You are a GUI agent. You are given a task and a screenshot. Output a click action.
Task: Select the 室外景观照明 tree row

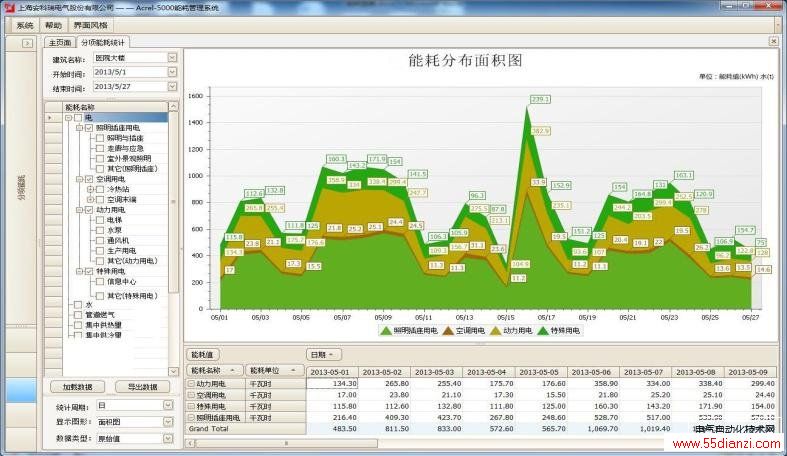129,159
